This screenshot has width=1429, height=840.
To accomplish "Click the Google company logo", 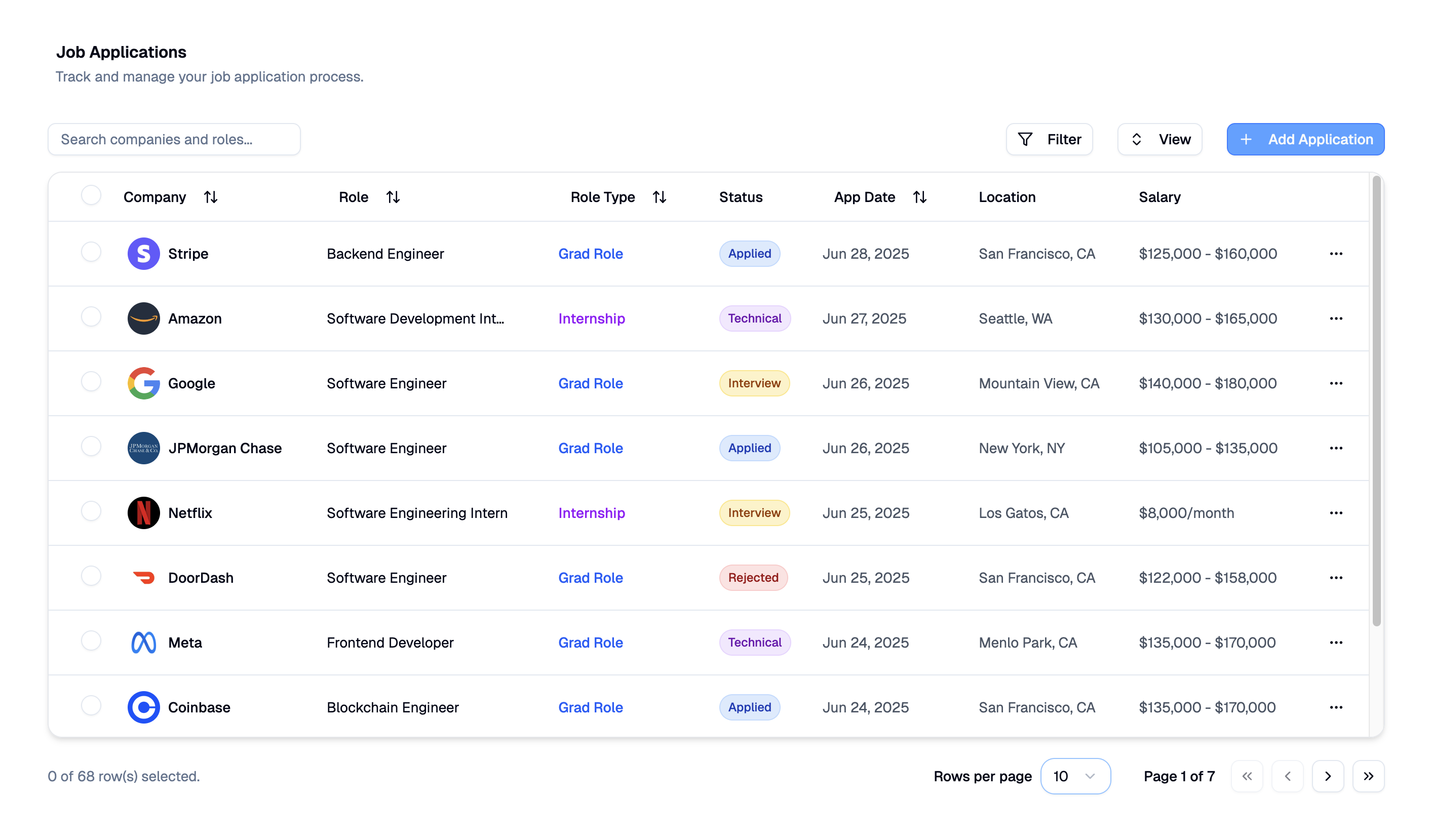I will 143,383.
